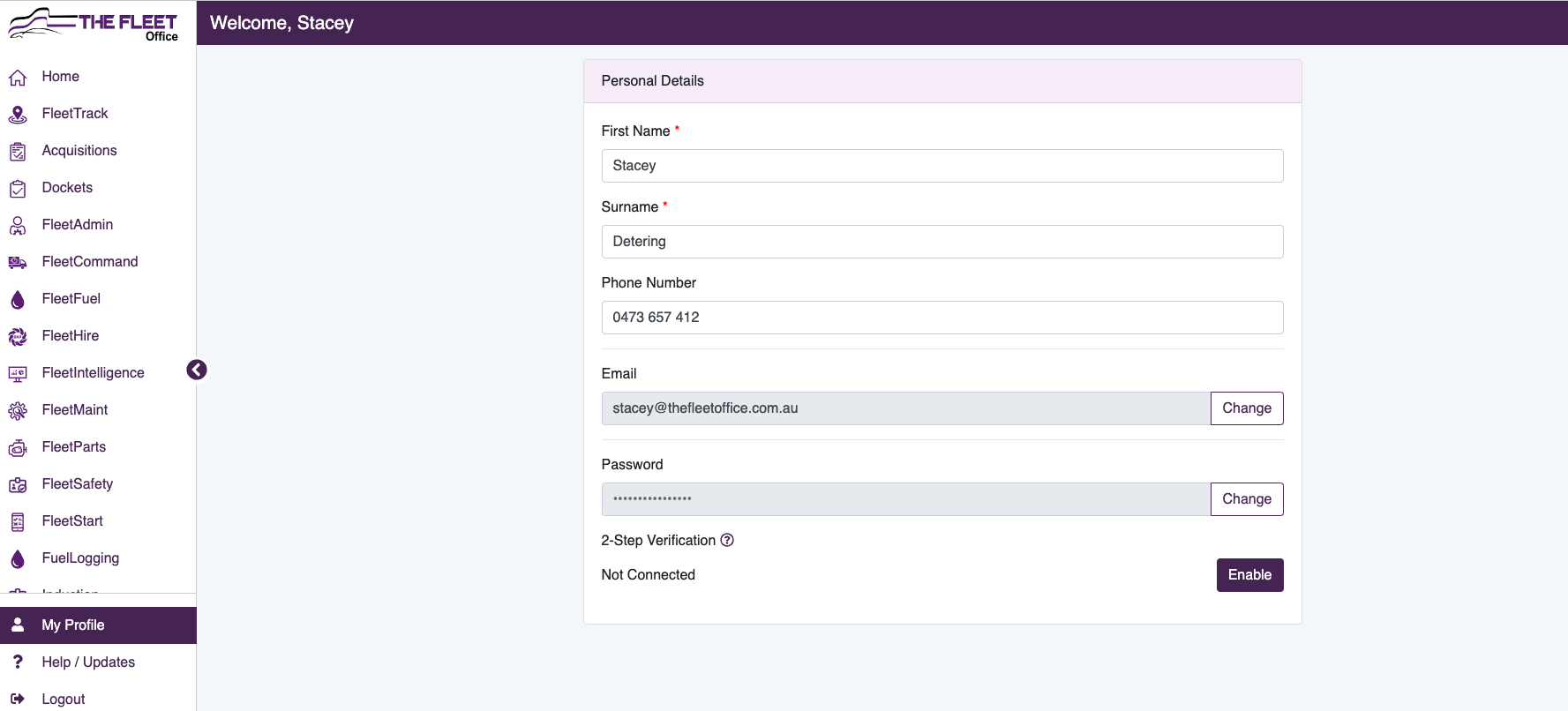Click the FleetIntelligence monitor icon
The image size is (1568, 711).
(18, 374)
